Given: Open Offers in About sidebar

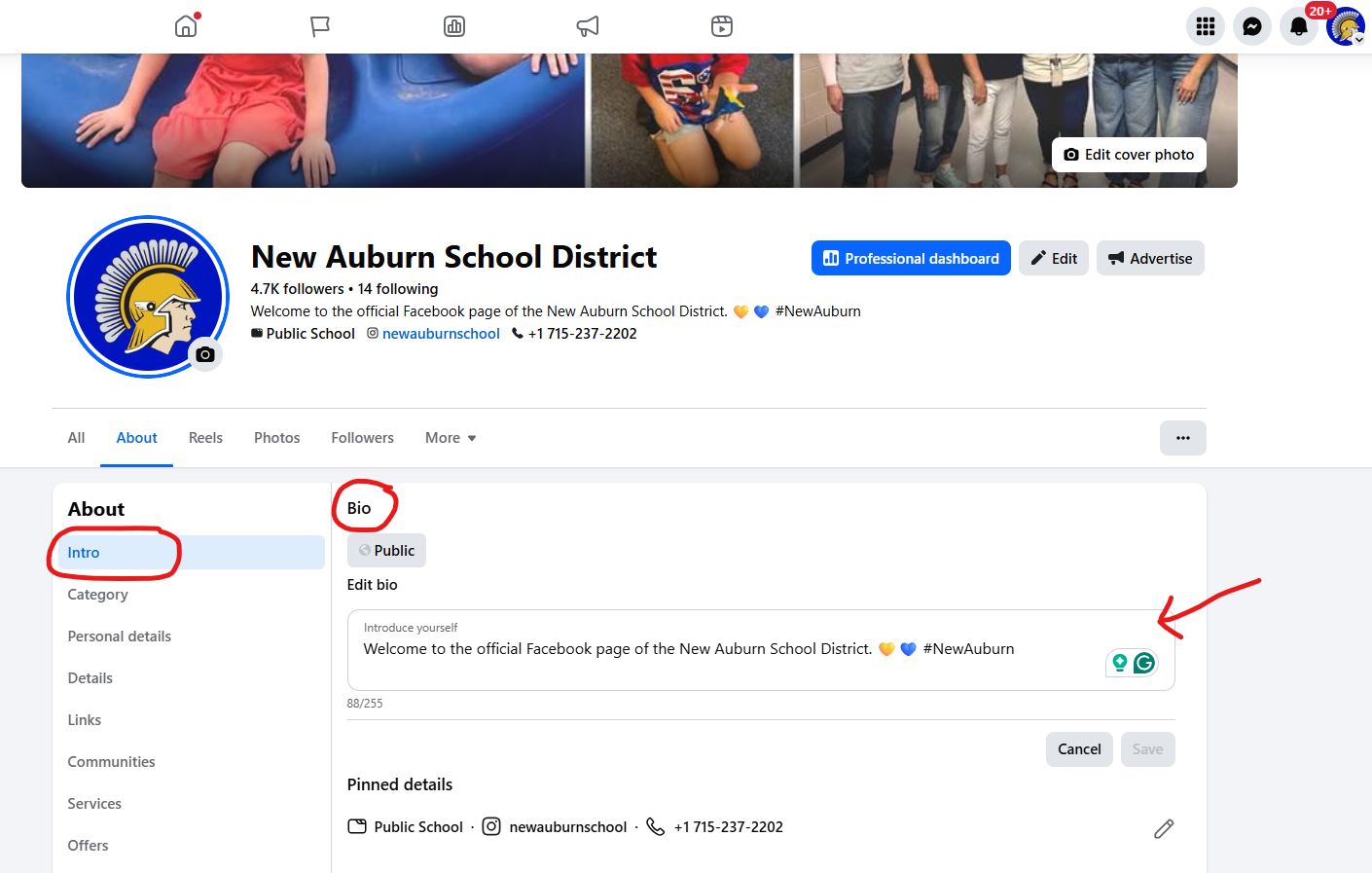Looking at the screenshot, I should [x=192, y=846].
